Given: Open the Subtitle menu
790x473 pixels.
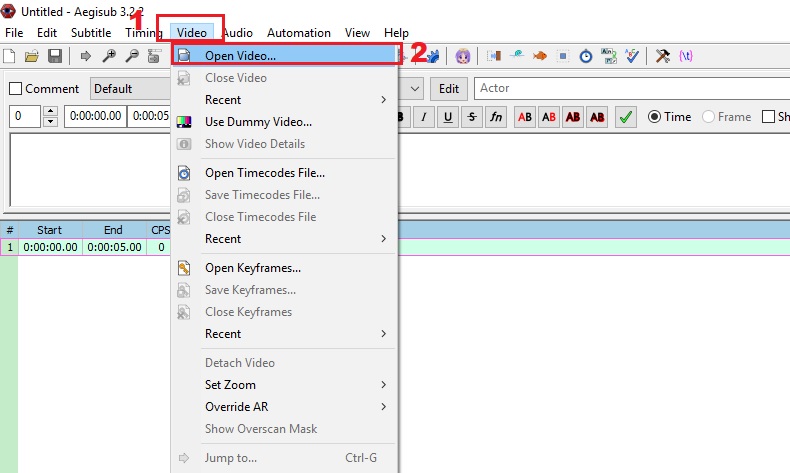Looking at the screenshot, I should [91, 33].
